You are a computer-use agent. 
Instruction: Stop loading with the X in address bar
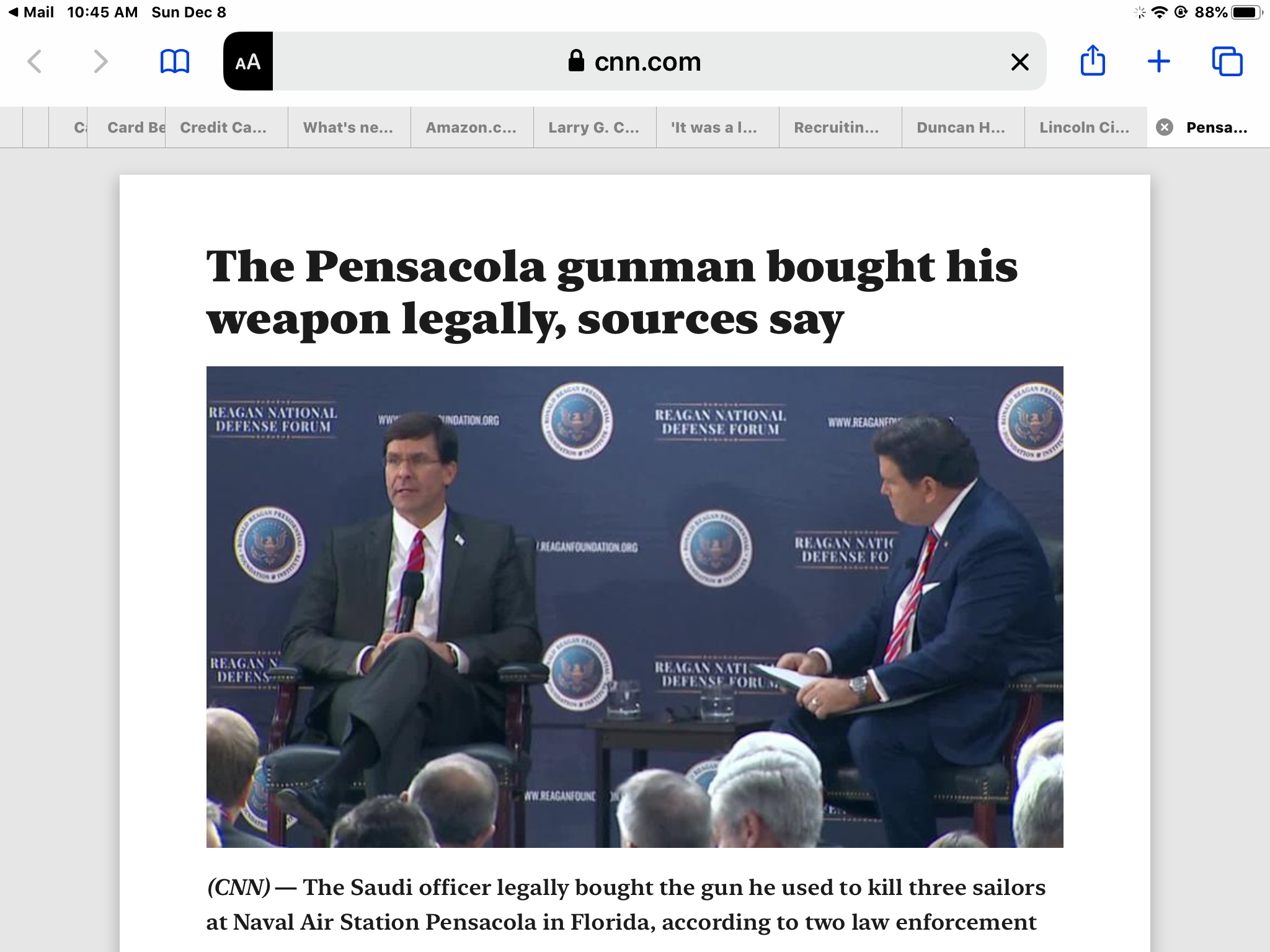1019,61
